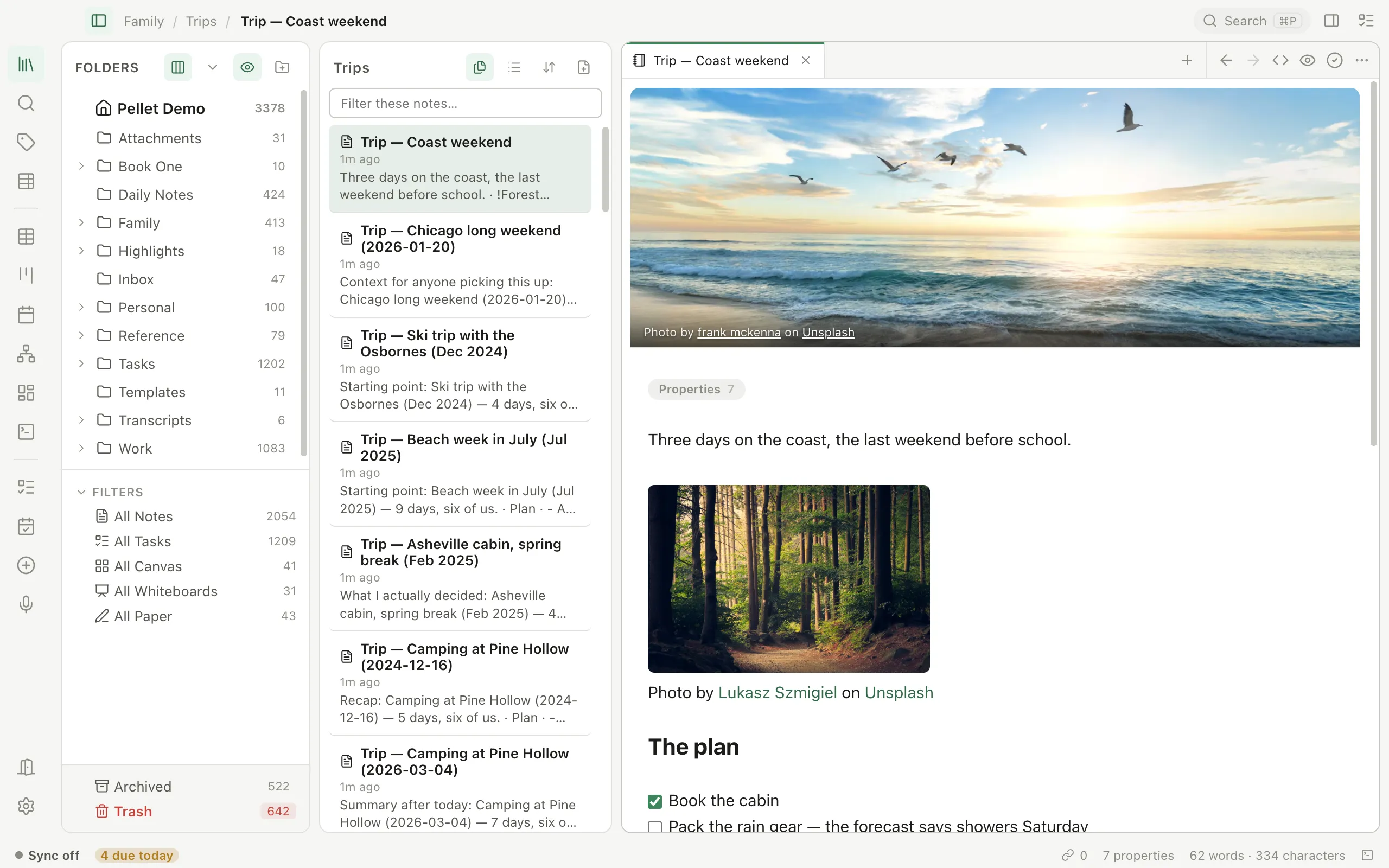1389x868 pixels.
Task: Toggle the left sidebar icon near breadcrumb
Action: click(99, 21)
